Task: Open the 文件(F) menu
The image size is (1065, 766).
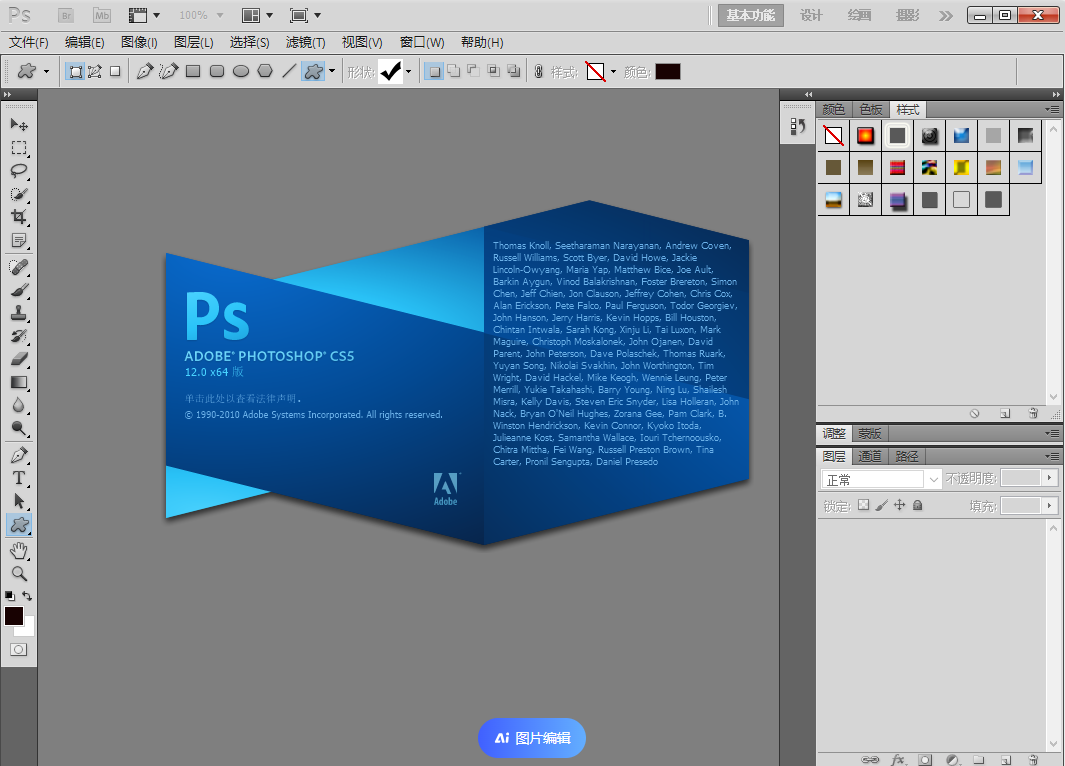Action: [29, 42]
